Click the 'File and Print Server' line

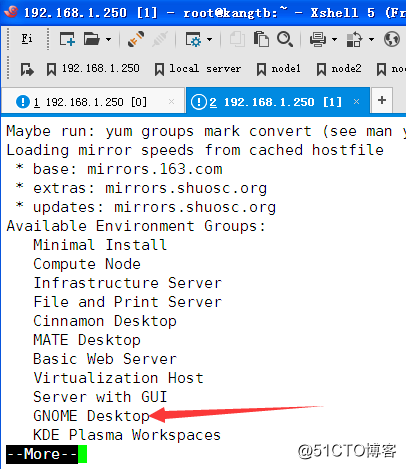[127, 302]
